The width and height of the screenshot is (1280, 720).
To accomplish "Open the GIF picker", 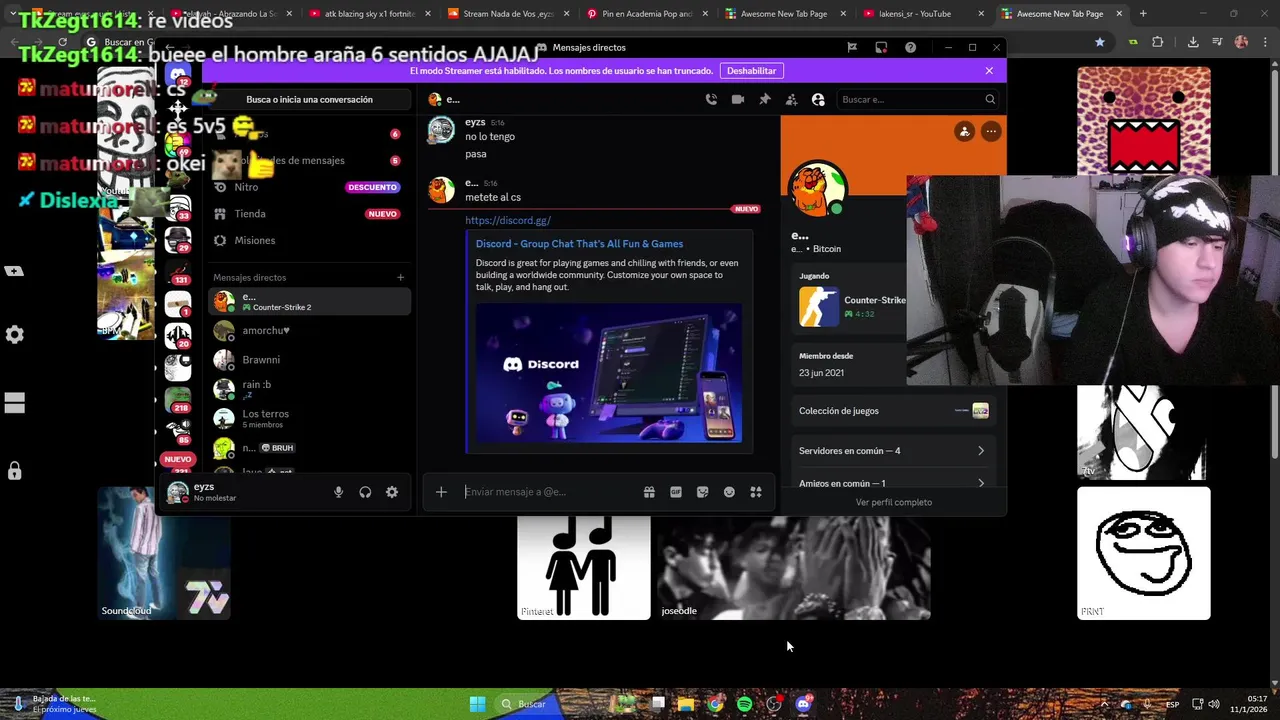I will [676, 492].
